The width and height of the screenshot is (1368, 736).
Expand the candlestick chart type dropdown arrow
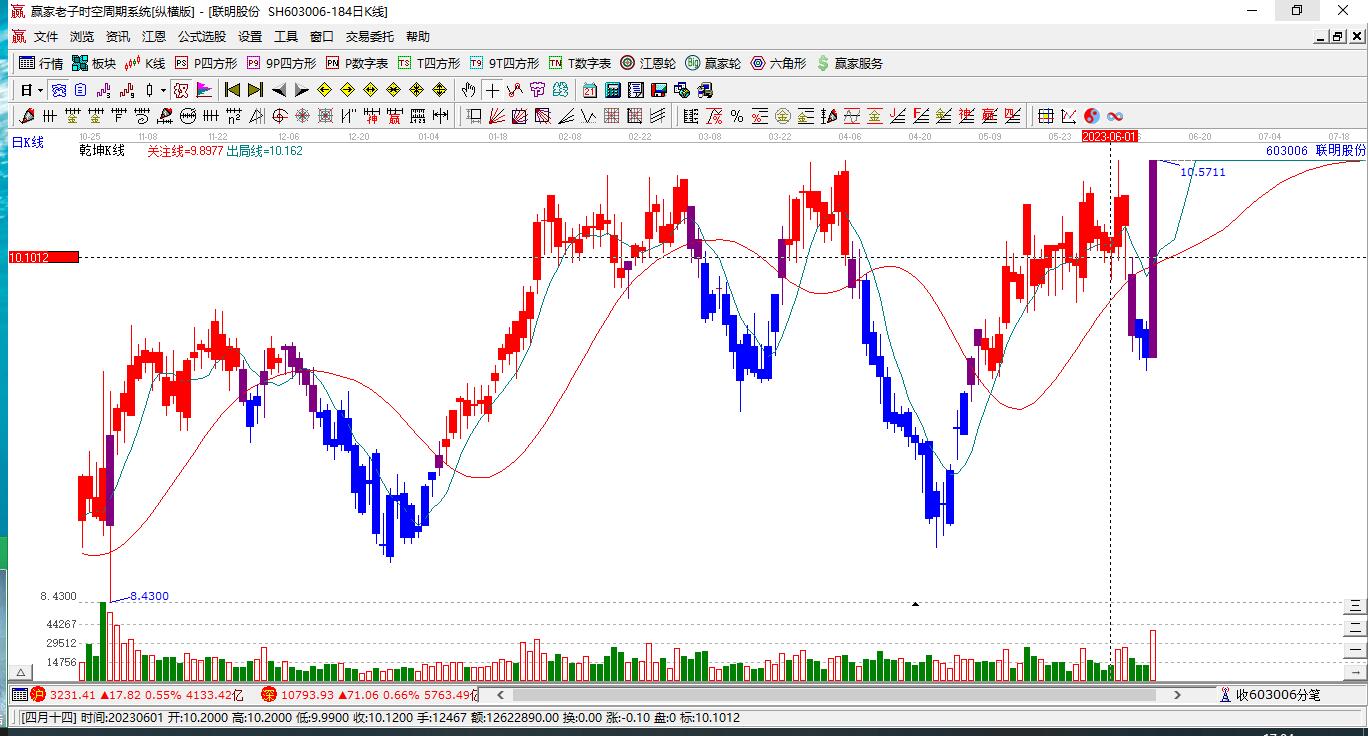tap(163, 90)
